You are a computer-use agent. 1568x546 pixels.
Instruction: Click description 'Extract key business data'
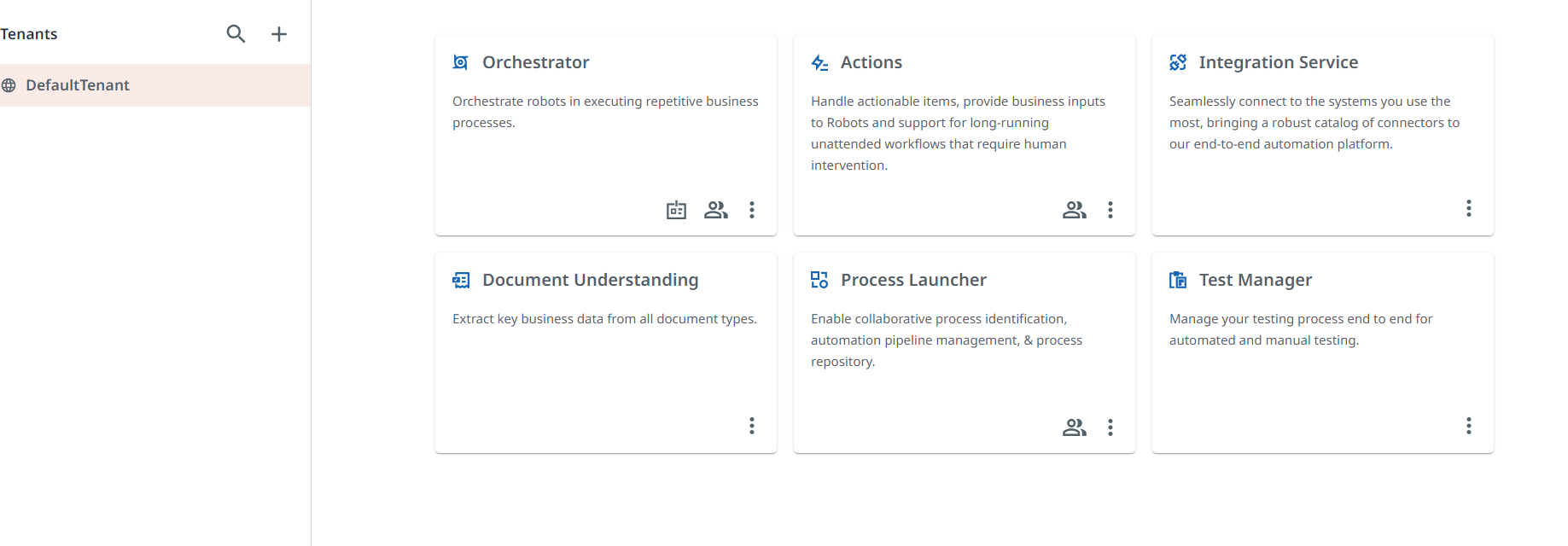604,319
